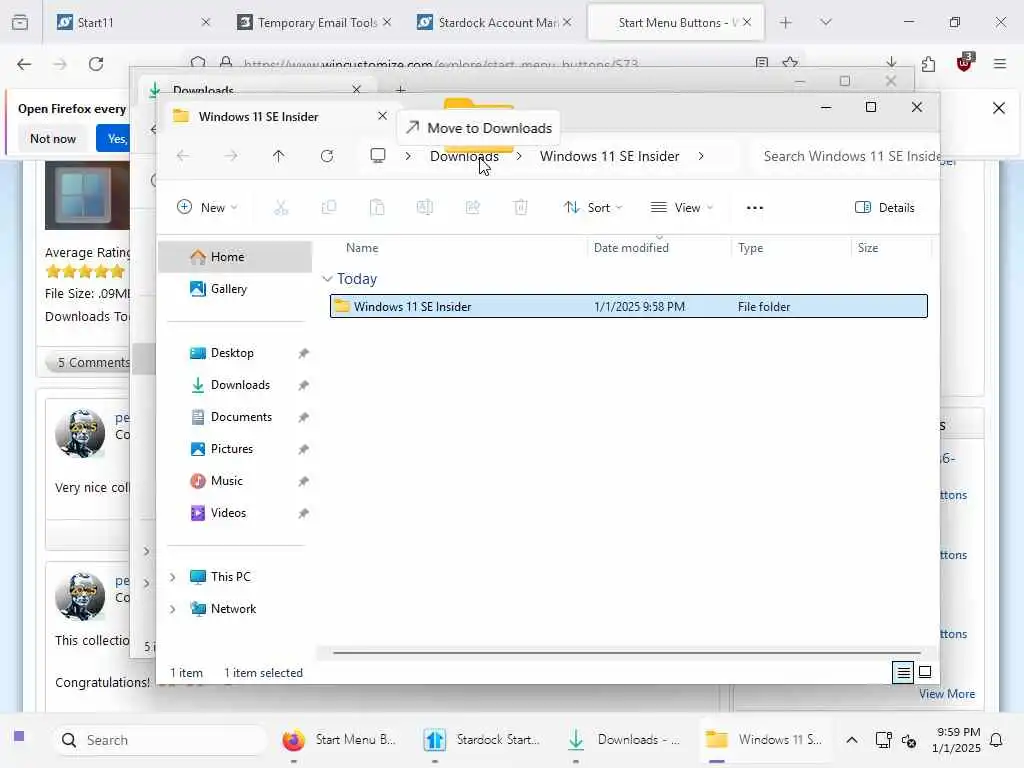This screenshot has height=768, width=1024.
Task: Click horizontal scrollbar in file list
Action: tap(627, 652)
